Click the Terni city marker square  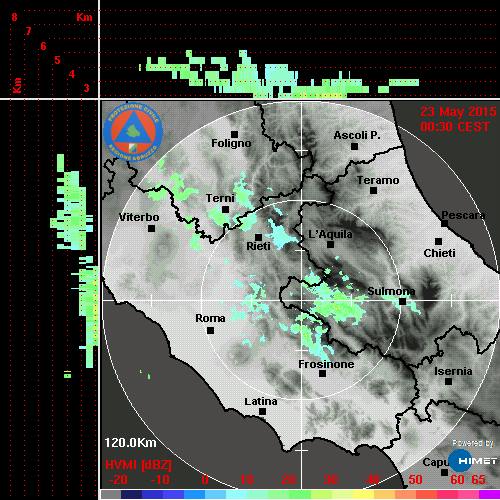pyautogui.click(x=226, y=210)
